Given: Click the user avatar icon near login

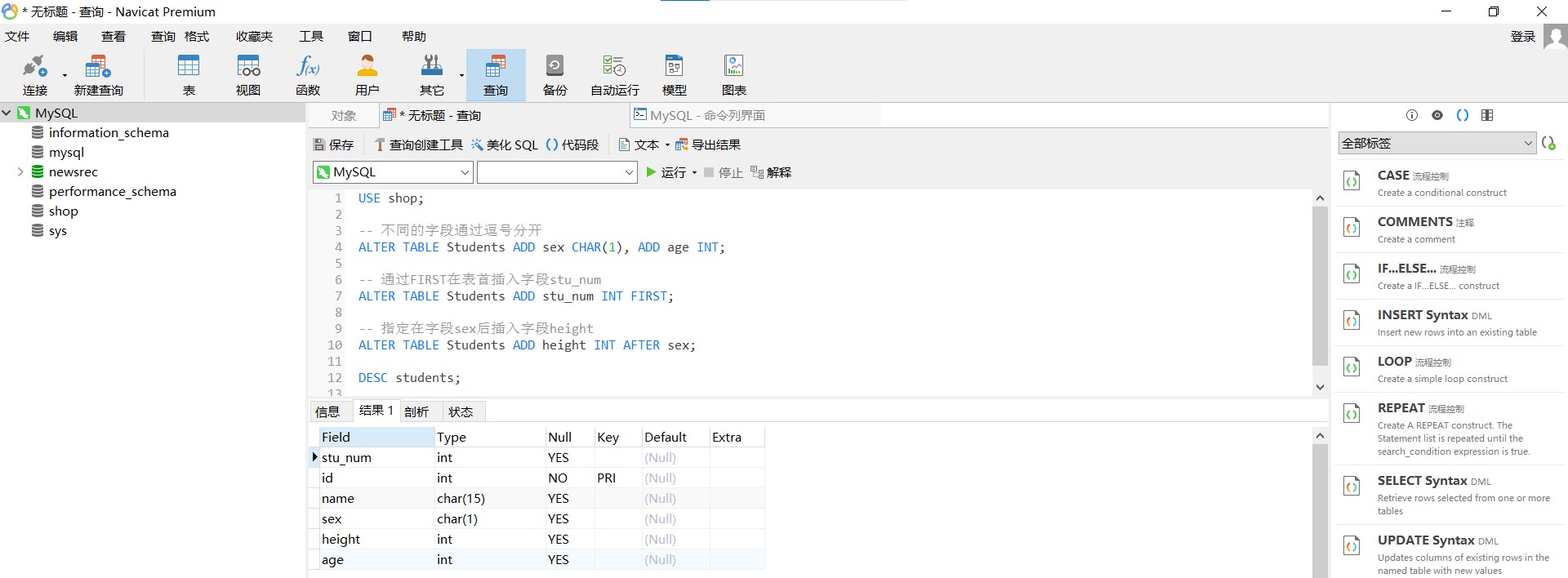Looking at the screenshot, I should 1555,37.
